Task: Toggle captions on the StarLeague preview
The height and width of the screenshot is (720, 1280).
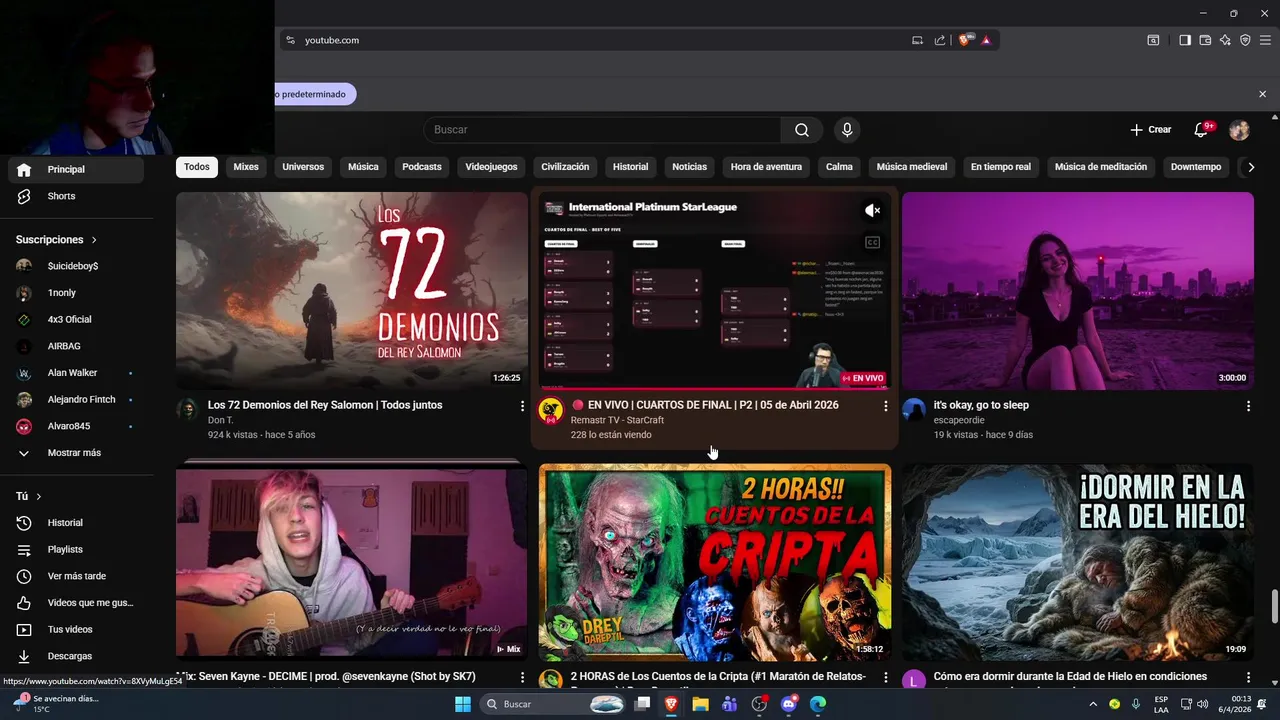Action: [872, 242]
